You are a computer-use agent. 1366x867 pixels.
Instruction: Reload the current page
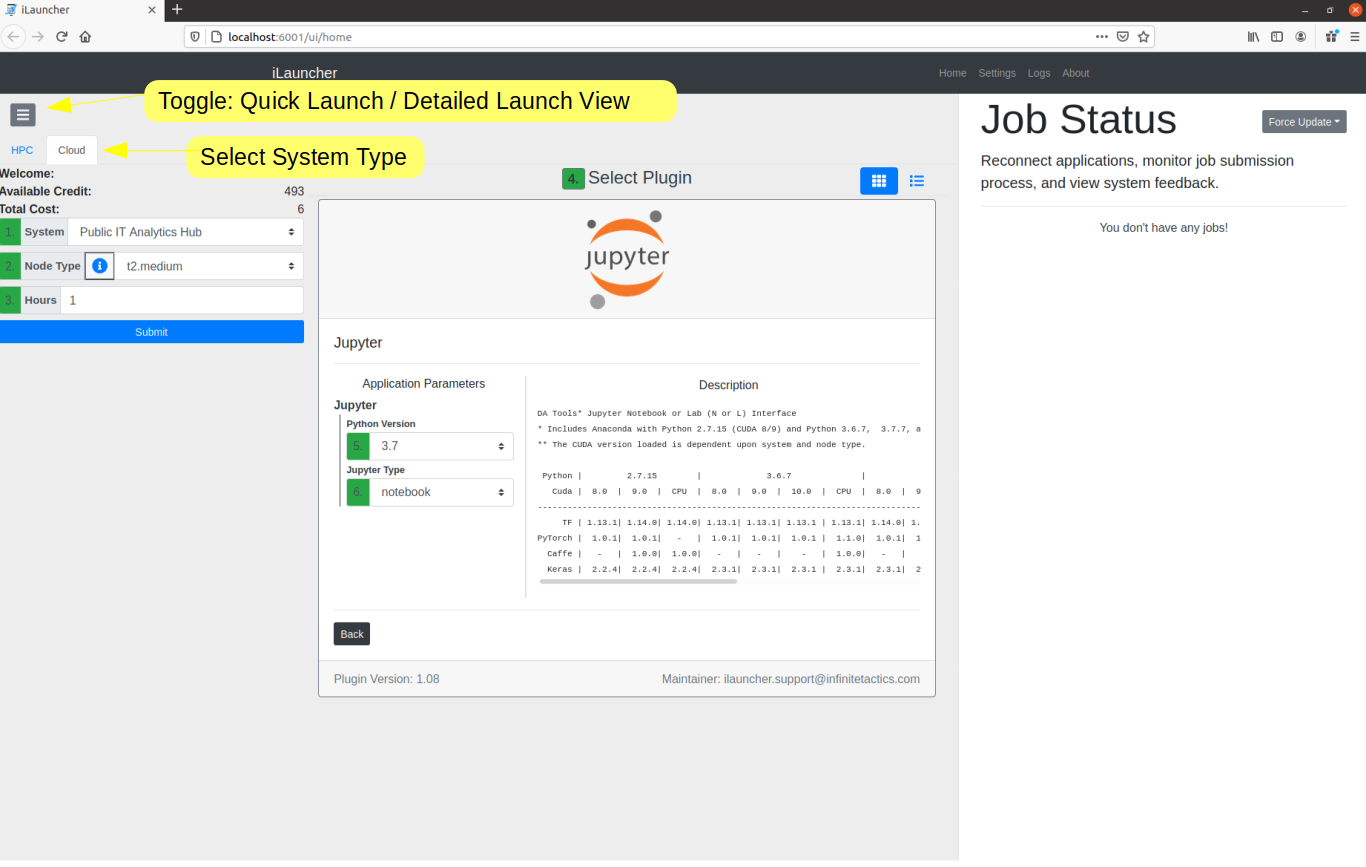[x=62, y=36]
